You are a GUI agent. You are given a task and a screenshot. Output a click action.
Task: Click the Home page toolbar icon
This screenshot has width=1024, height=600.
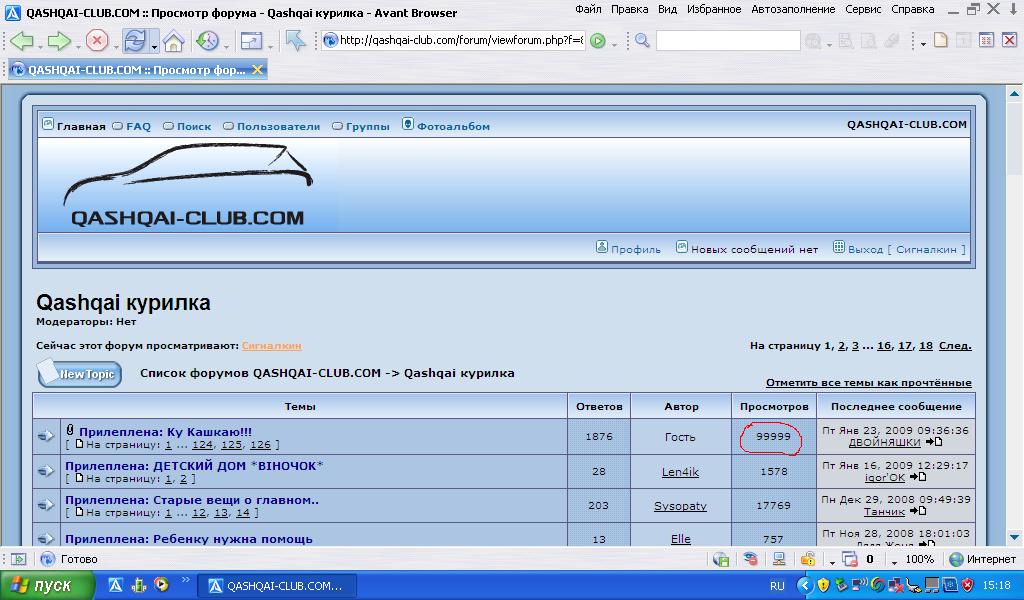click(x=174, y=41)
